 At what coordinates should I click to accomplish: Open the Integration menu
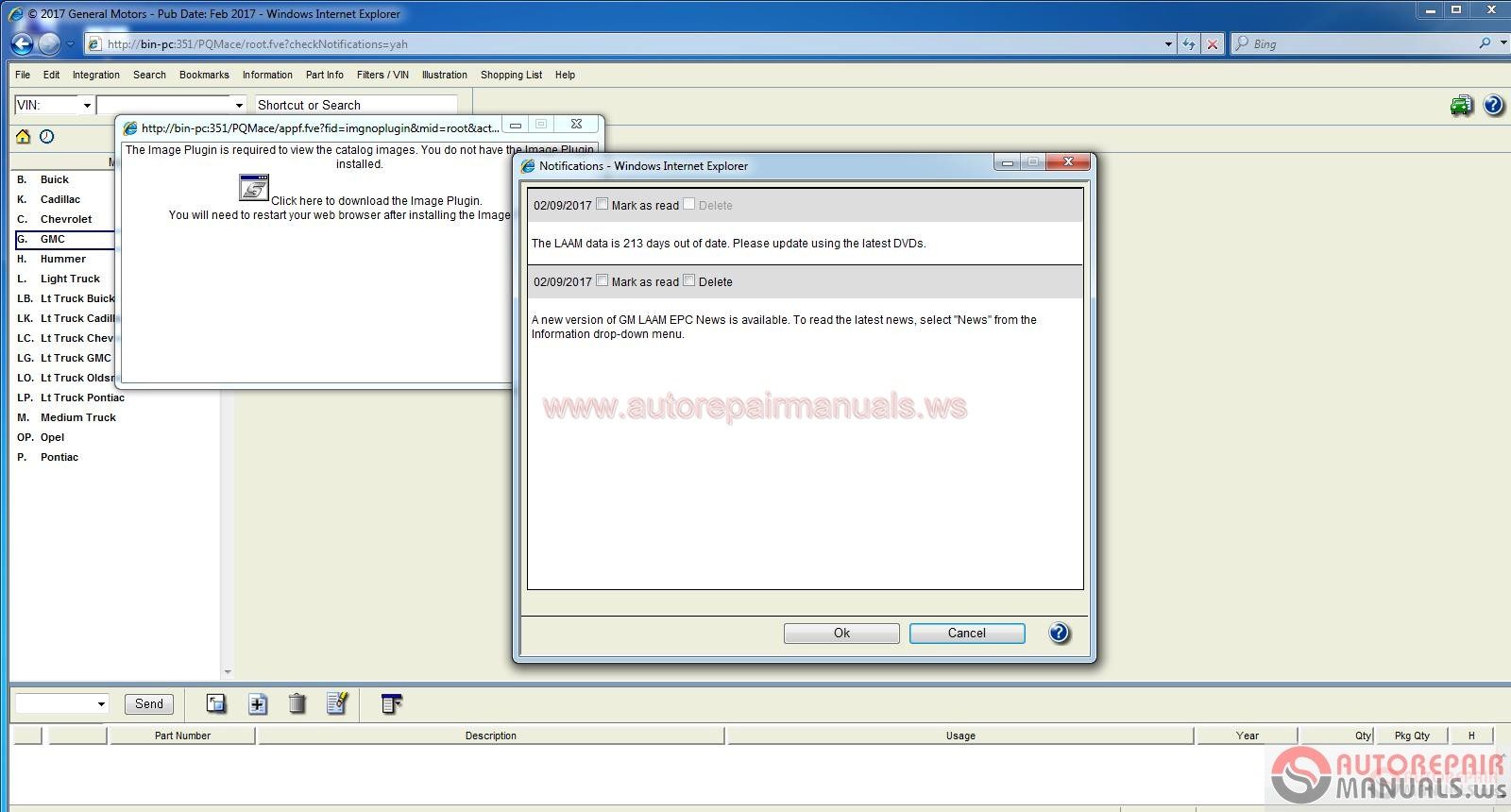[96, 75]
